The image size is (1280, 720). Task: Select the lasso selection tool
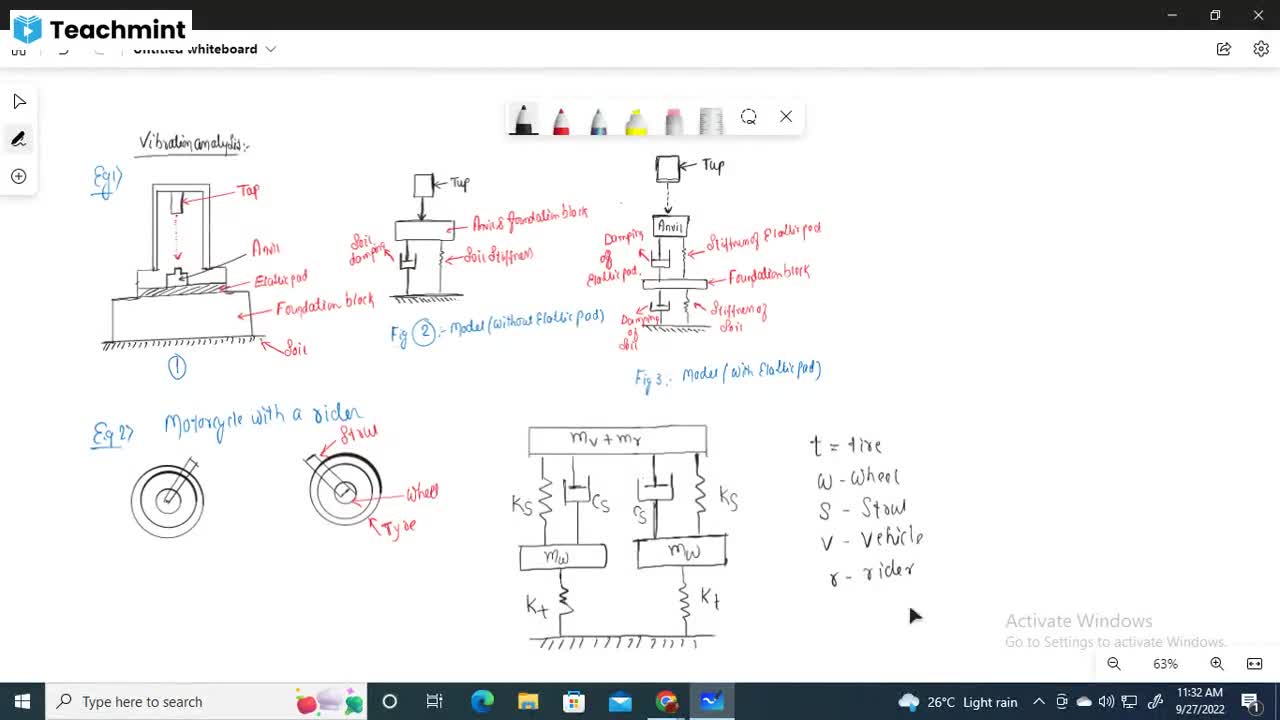click(x=748, y=117)
